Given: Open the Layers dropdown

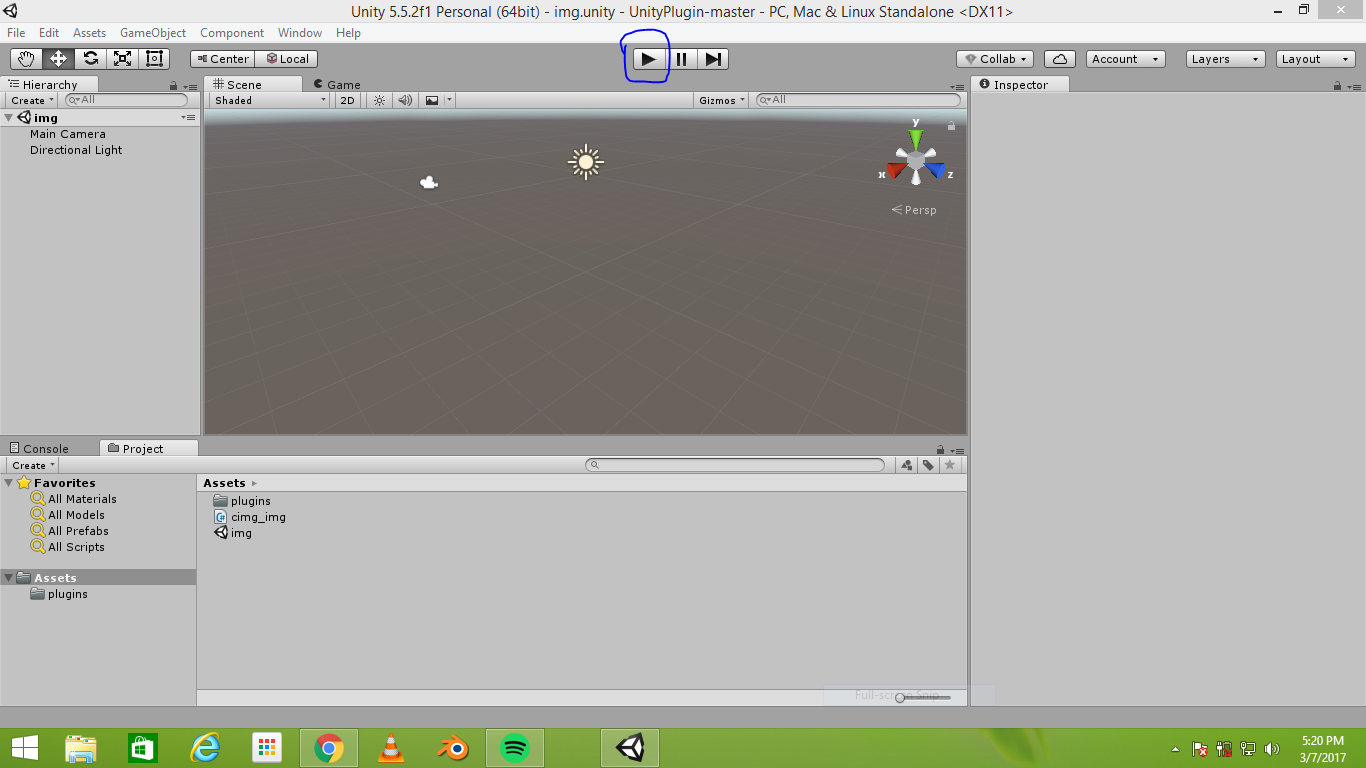Looking at the screenshot, I should click(x=1226, y=59).
